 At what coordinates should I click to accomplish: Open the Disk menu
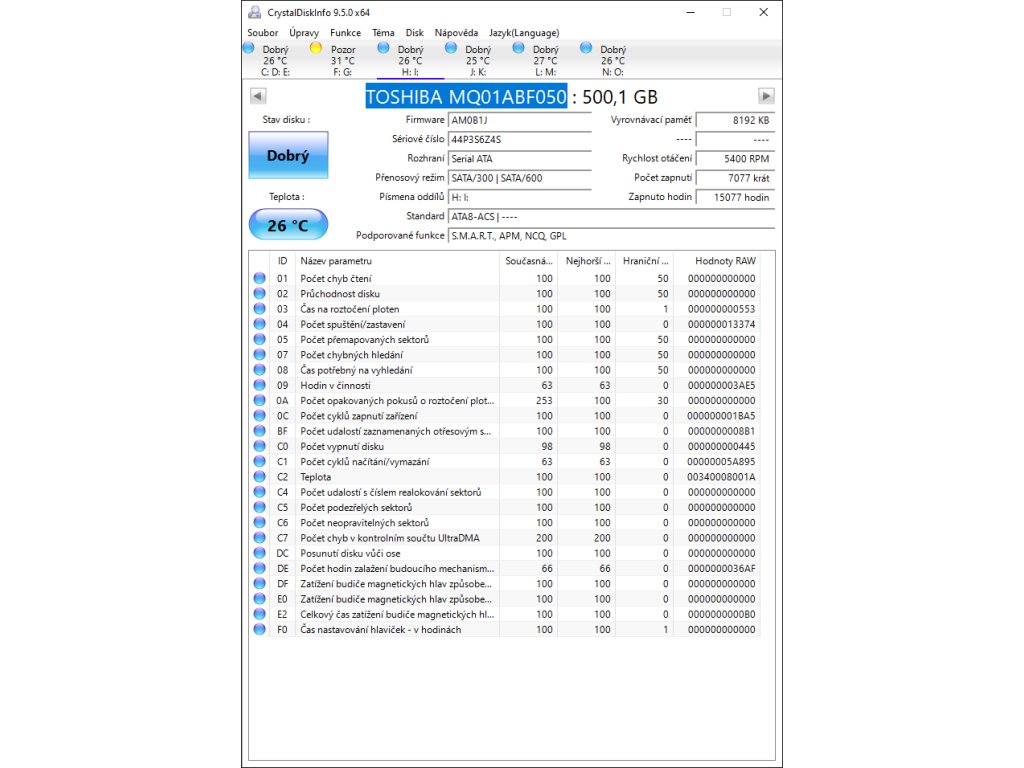pyautogui.click(x=415, y=33)
